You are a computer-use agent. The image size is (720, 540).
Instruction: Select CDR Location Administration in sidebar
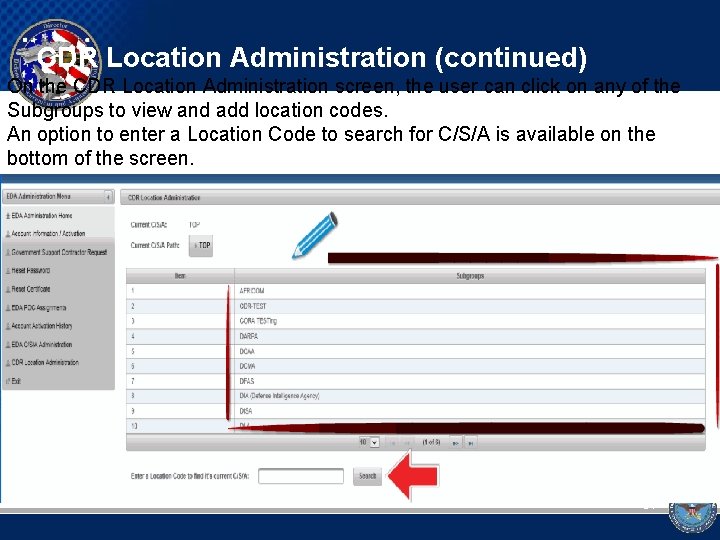45,362
